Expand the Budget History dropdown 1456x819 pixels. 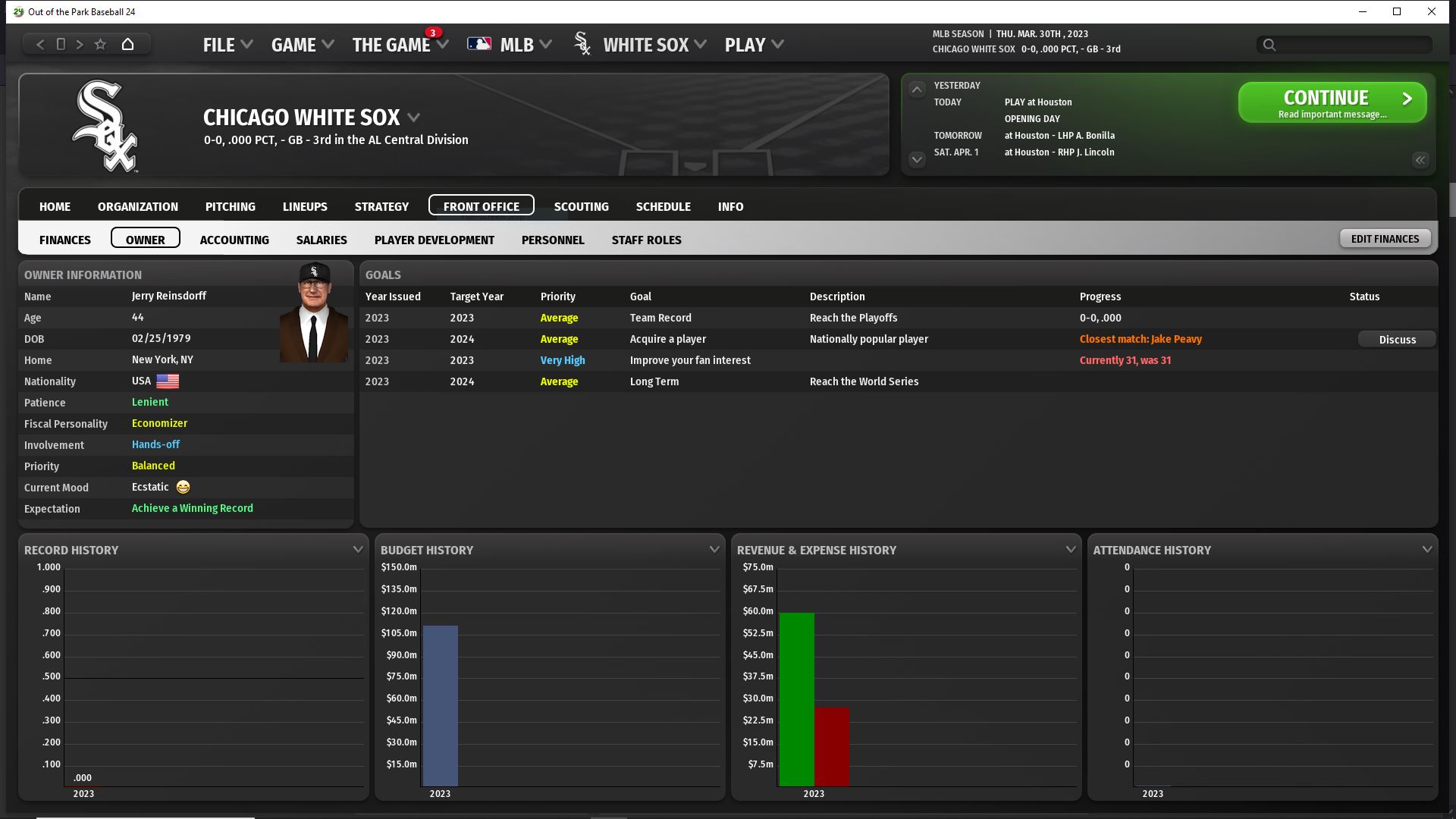click(x=714, y=549)
